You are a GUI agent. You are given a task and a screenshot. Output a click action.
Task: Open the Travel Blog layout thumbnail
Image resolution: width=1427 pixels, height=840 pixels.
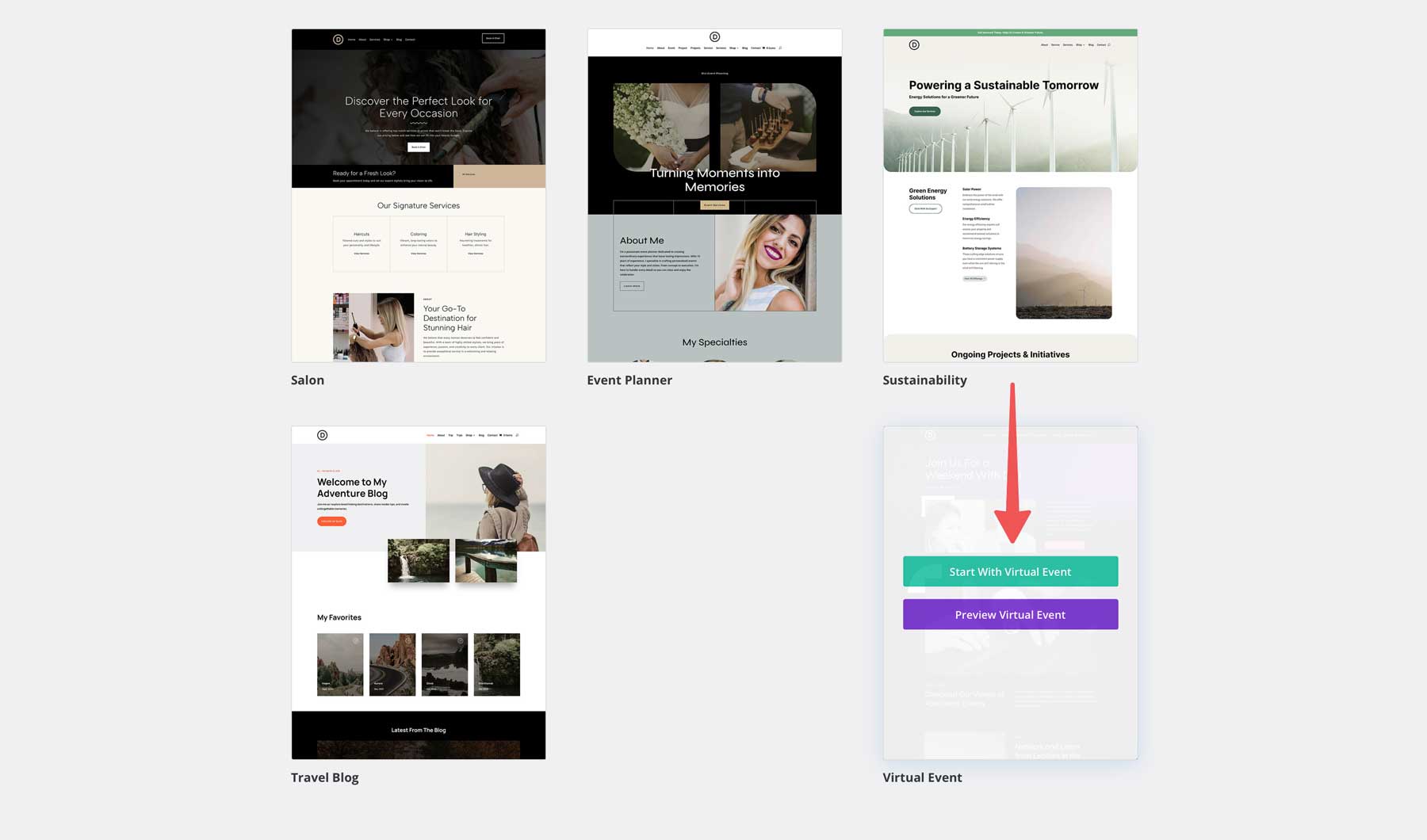419,593
